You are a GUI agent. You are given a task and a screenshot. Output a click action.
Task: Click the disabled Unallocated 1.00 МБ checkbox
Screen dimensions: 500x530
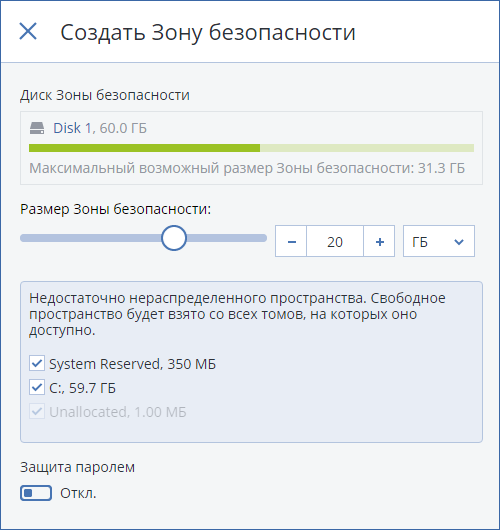[37, 411]
